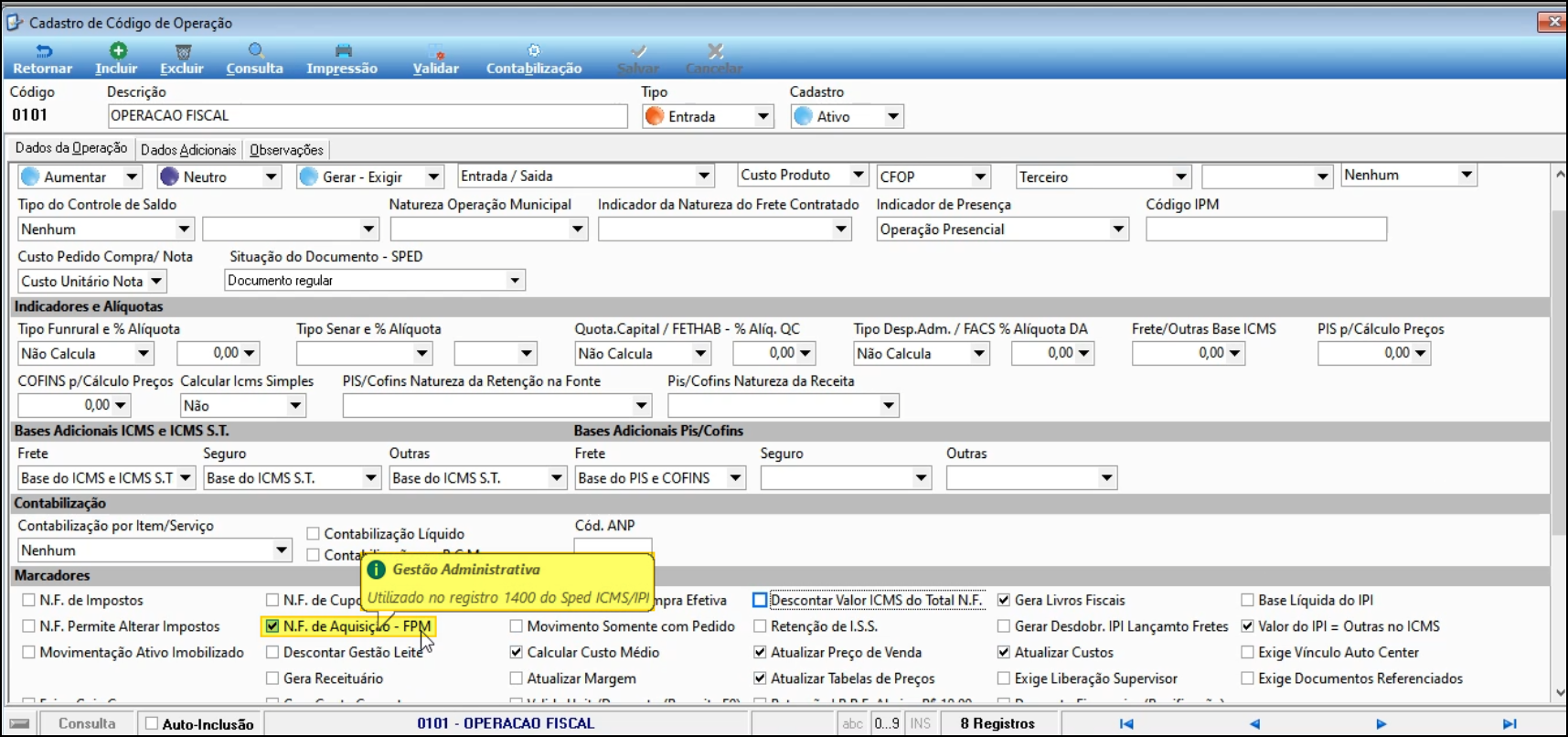The height and width of the screenshot is (737, 1568).
Task: Open the Calcular Icms Simples dropdown
Action: 295,406
